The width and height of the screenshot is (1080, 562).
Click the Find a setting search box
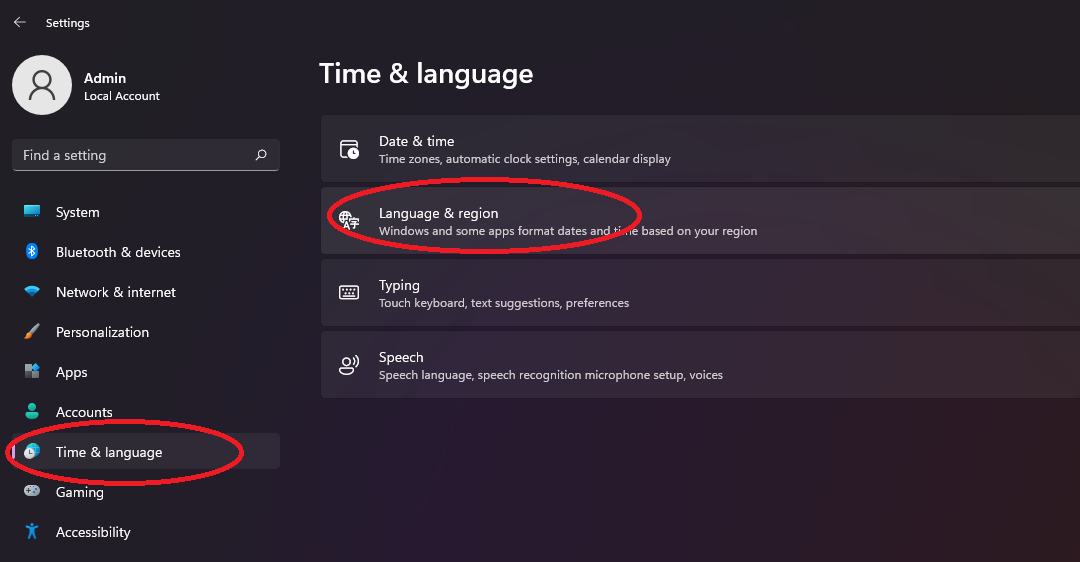[x=146, y=155]
